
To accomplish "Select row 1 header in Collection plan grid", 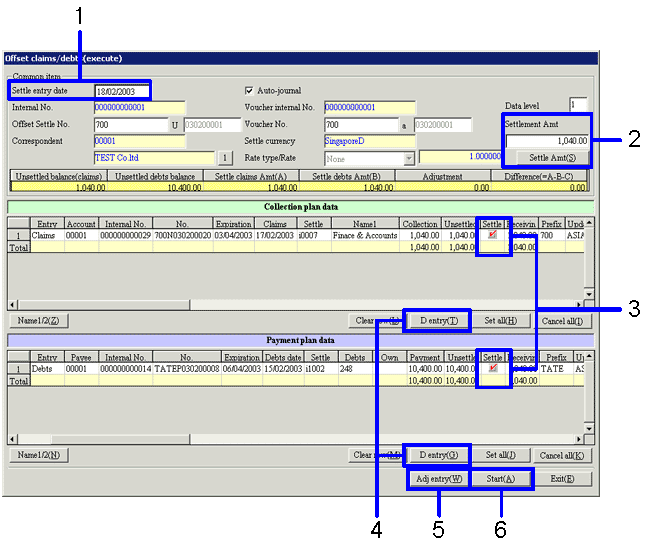I will (19, 235).
